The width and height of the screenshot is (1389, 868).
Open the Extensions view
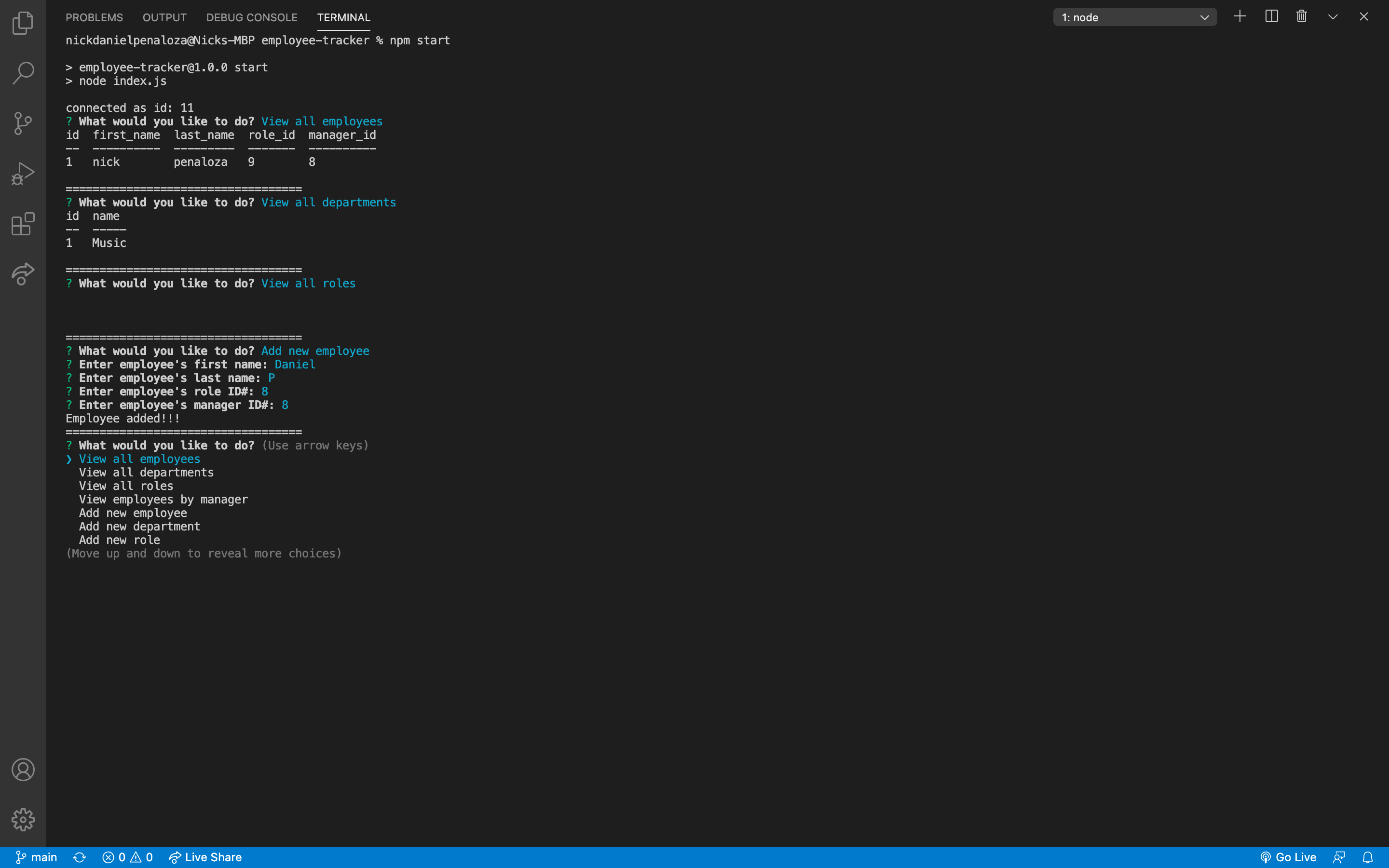[x=23, y=223]
